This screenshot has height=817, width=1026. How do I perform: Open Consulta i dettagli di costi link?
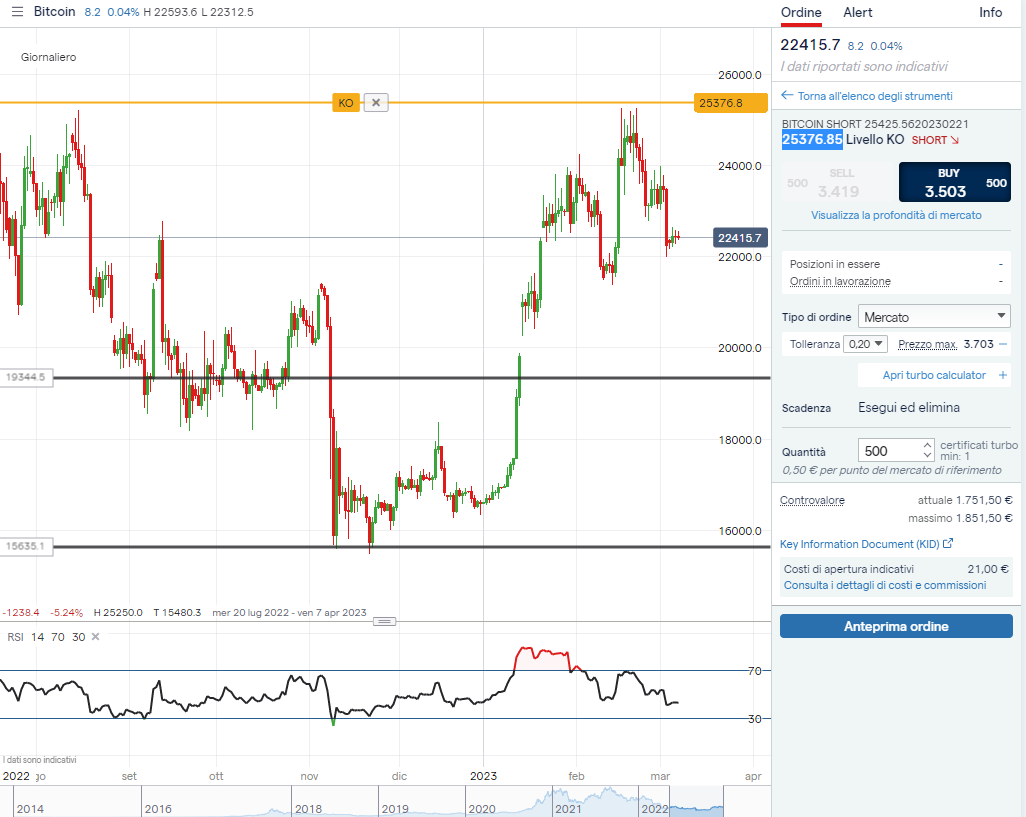884,585
